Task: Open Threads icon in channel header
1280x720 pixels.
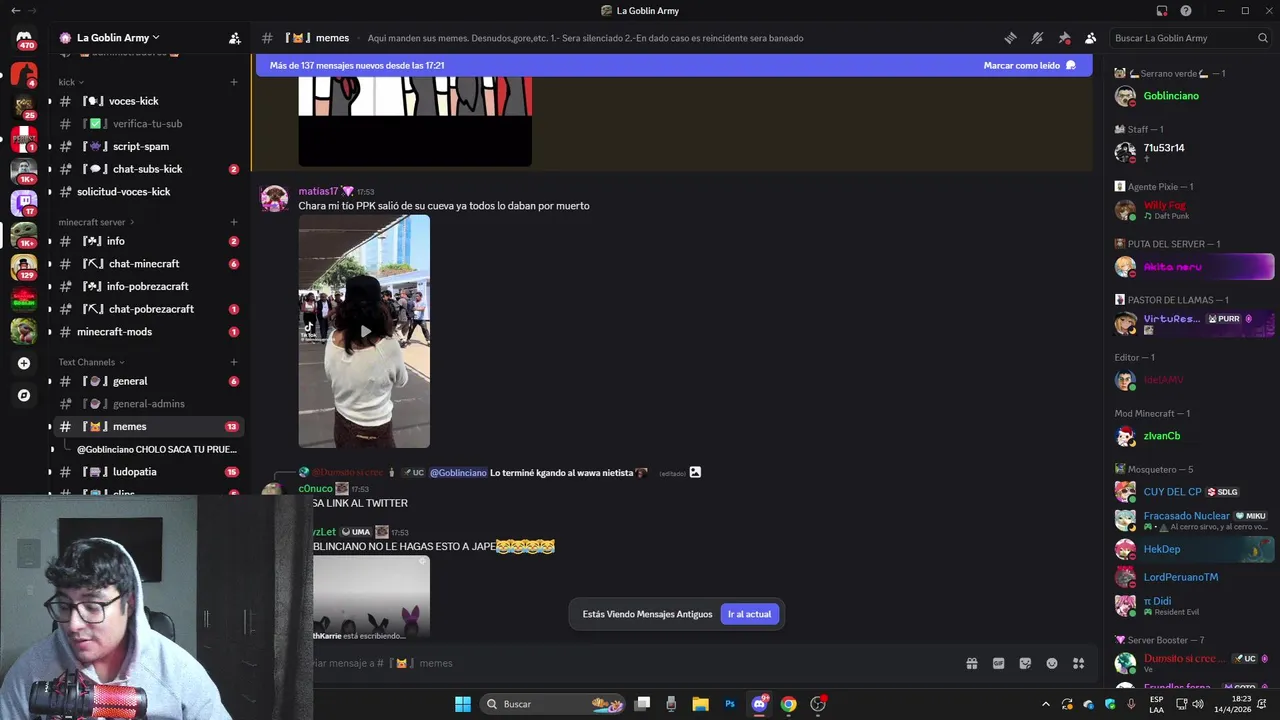Action: coord(1010,38)
